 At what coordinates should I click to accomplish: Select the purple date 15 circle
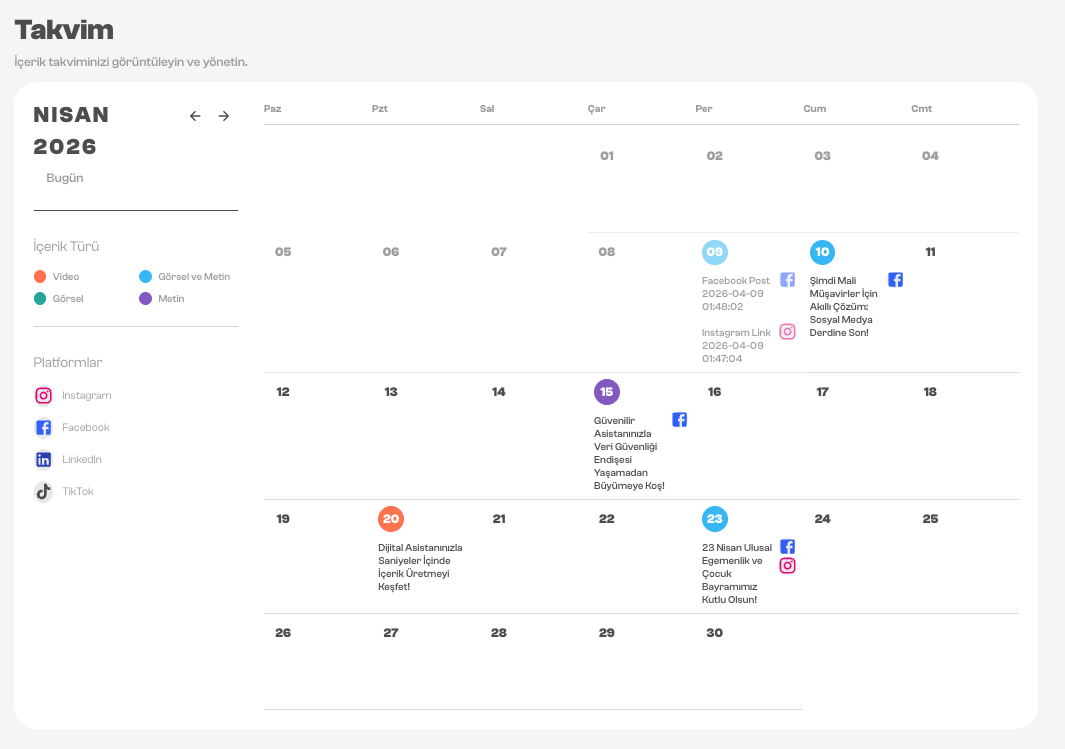[607, 392]
